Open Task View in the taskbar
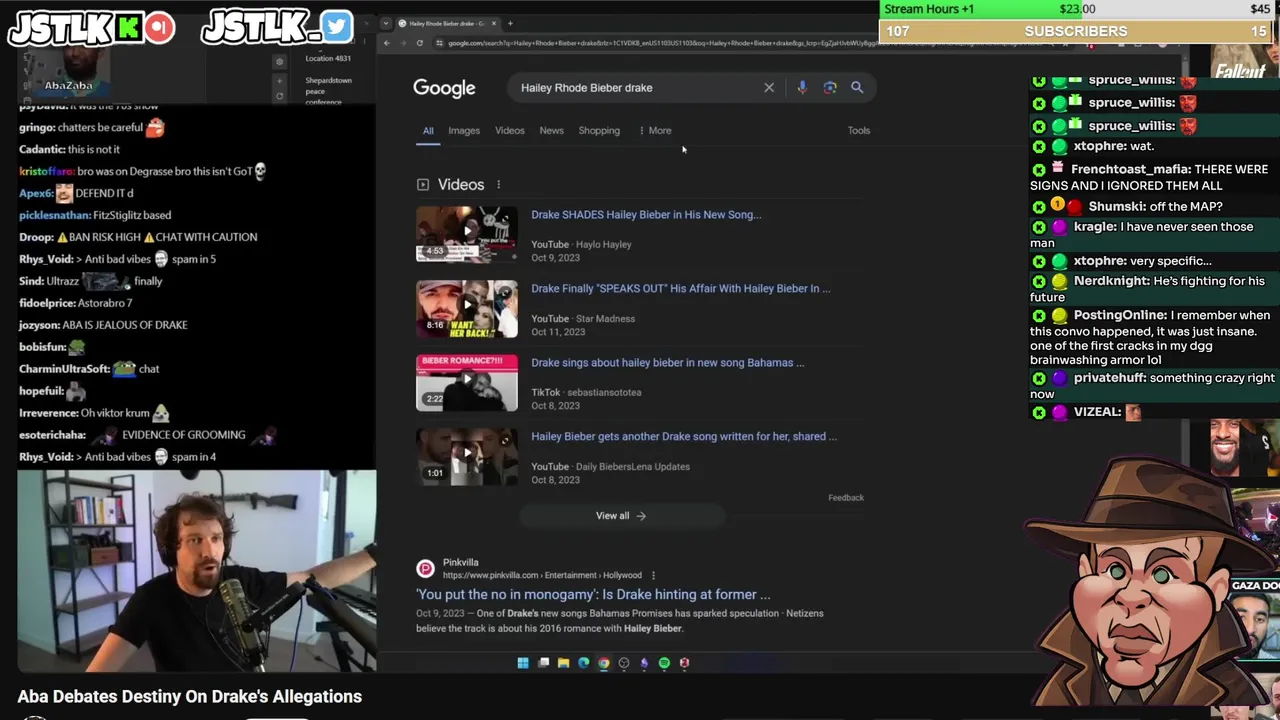Screen dimensions: 1280x720 (x=543, y=663)
